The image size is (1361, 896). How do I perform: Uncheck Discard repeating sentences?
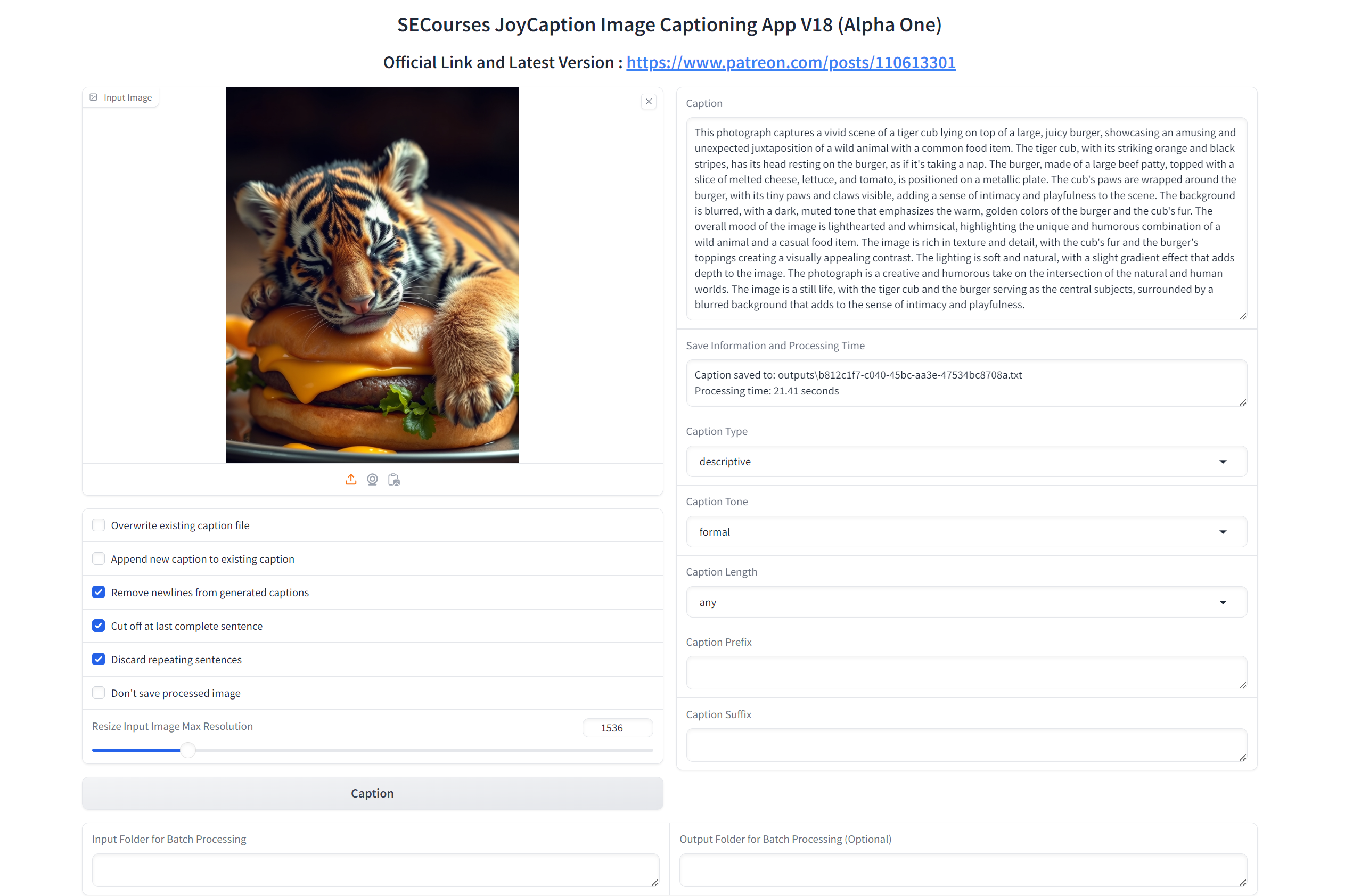(x=99, y=659)
